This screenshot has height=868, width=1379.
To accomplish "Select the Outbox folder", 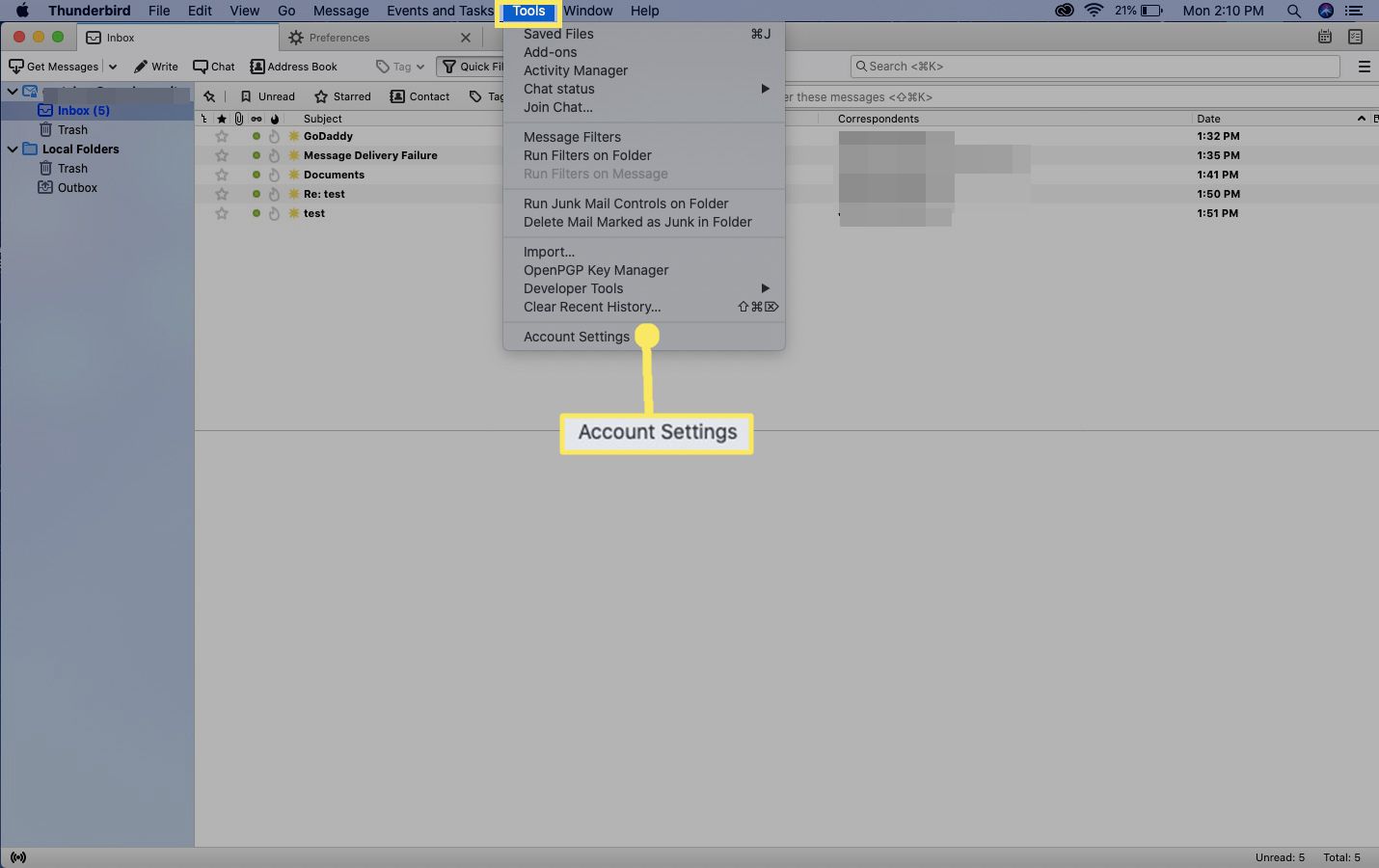I will [x=77, y=188].
